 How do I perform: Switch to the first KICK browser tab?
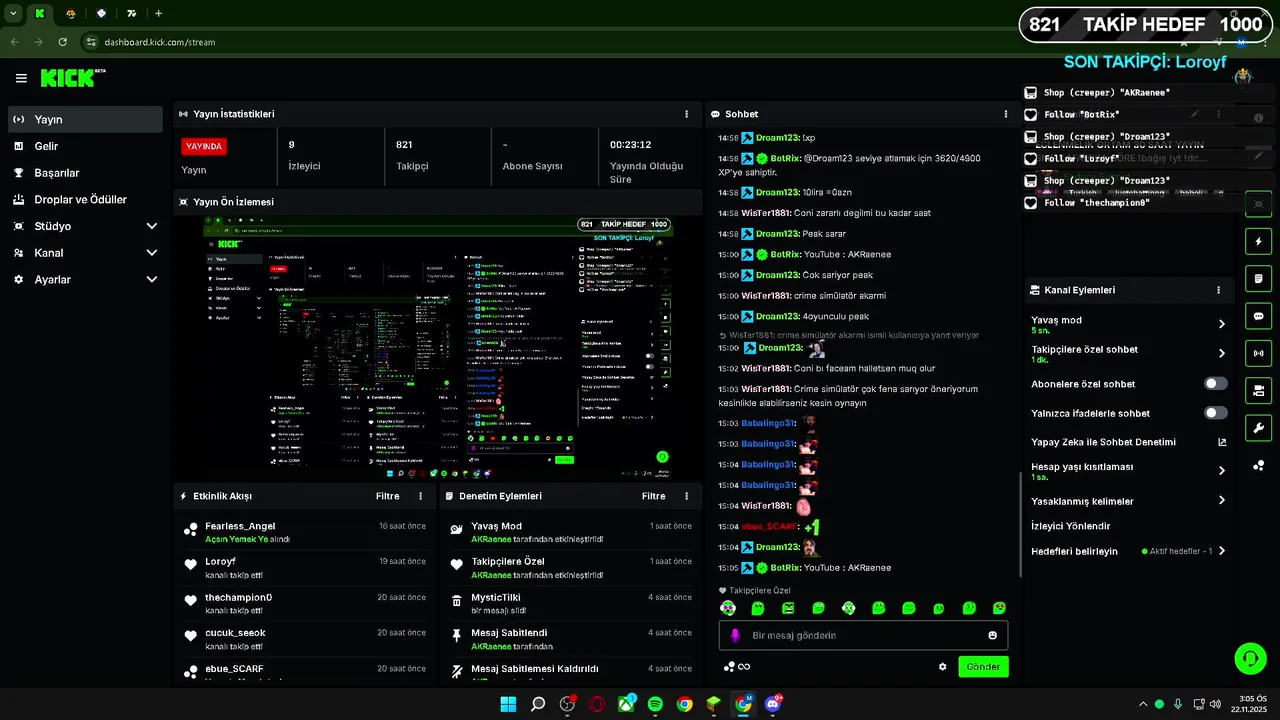(40, 13)
